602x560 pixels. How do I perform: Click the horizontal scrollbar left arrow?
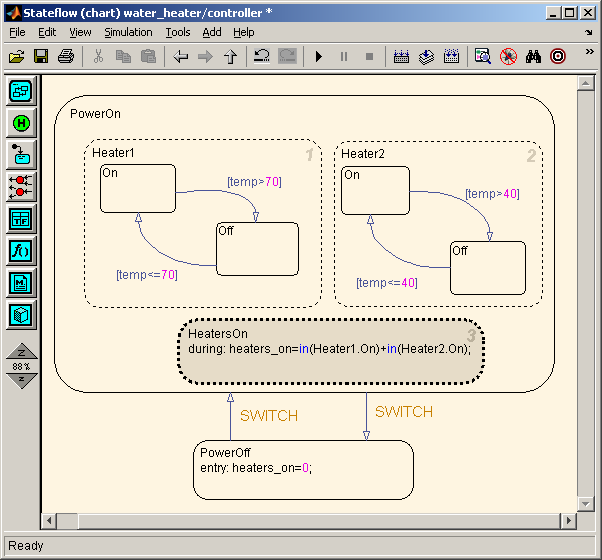click(x=49, y=521)
